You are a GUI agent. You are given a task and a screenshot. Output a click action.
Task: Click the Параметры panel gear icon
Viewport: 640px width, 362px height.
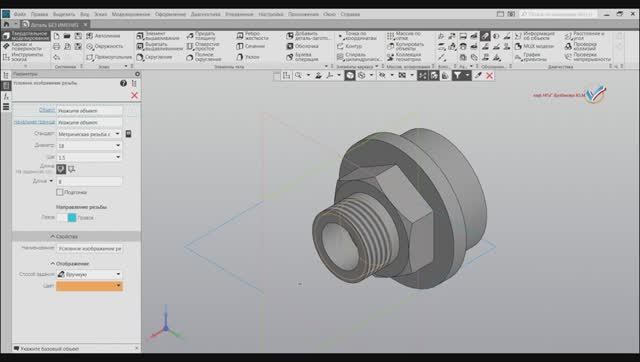click(137, 74)
